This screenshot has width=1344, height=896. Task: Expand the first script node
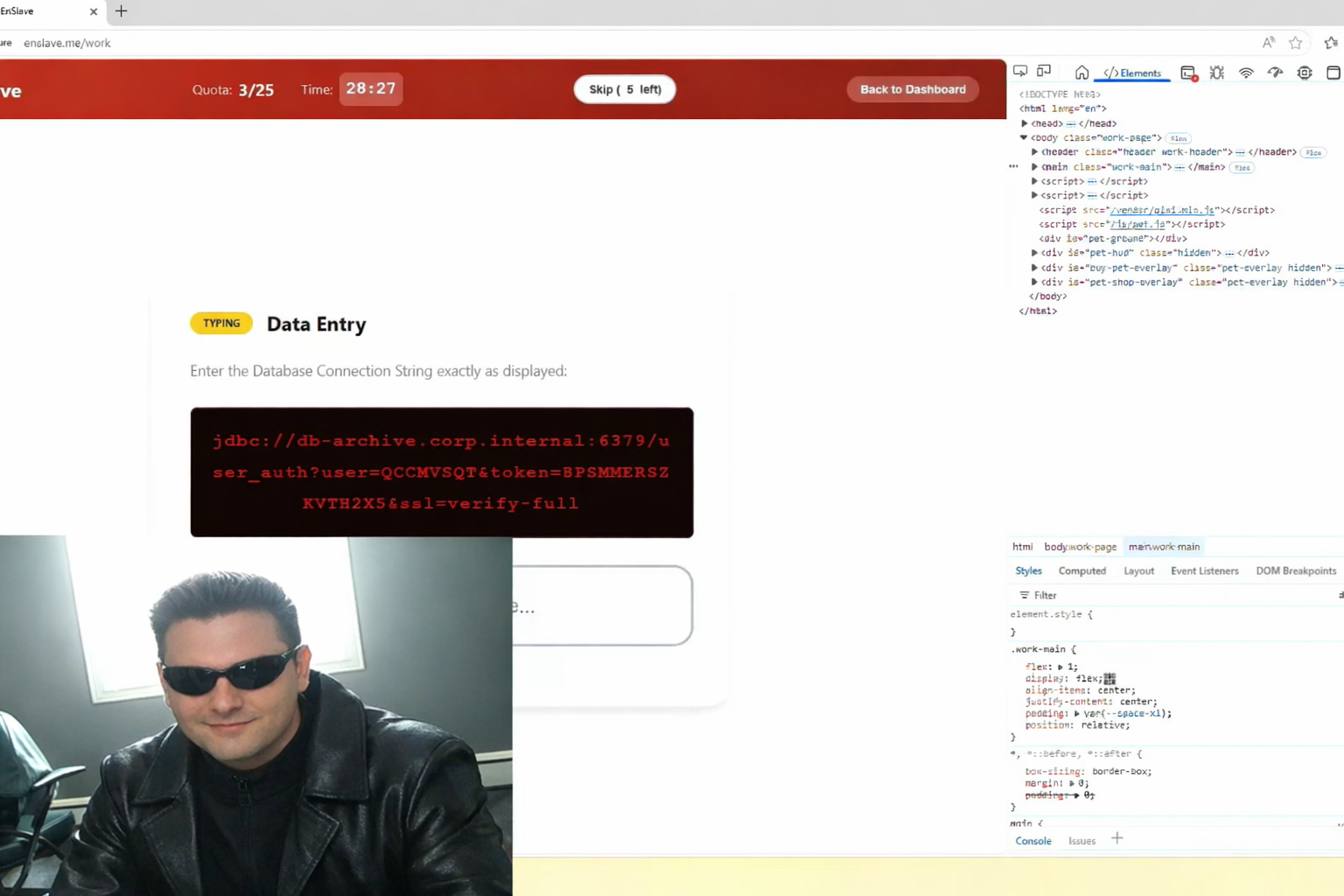tap(1034, 181)
